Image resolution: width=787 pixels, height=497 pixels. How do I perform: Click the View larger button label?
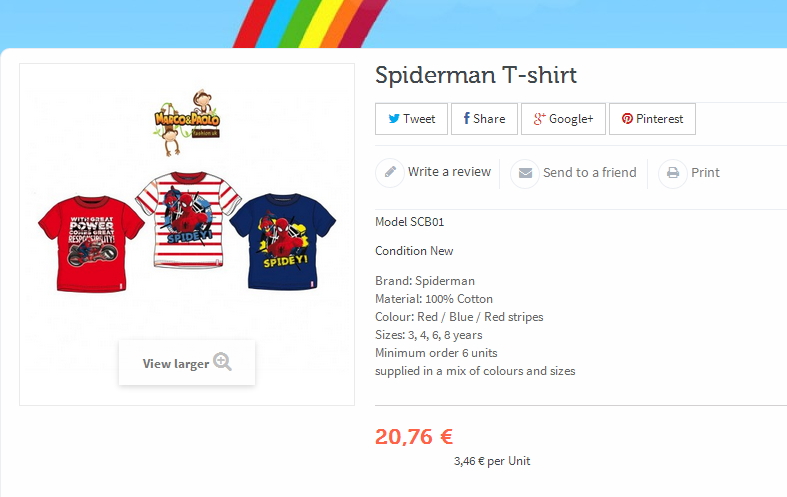(176, 363)
